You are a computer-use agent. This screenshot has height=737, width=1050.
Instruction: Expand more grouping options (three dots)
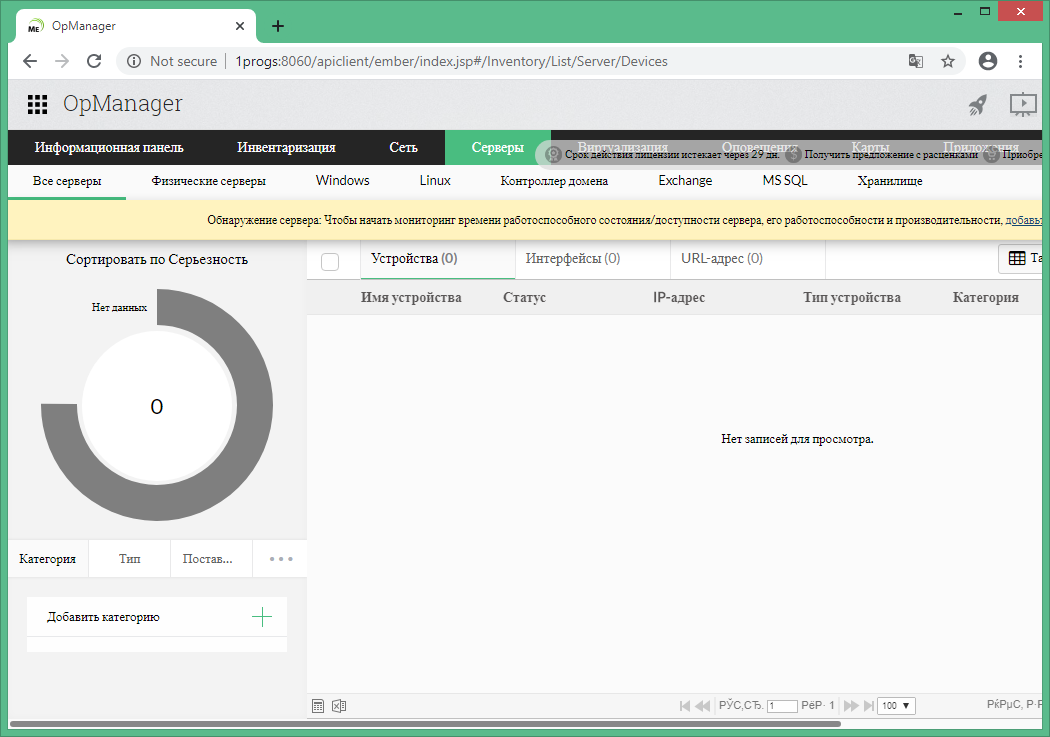pyautogui.click(x=281, y=558)
